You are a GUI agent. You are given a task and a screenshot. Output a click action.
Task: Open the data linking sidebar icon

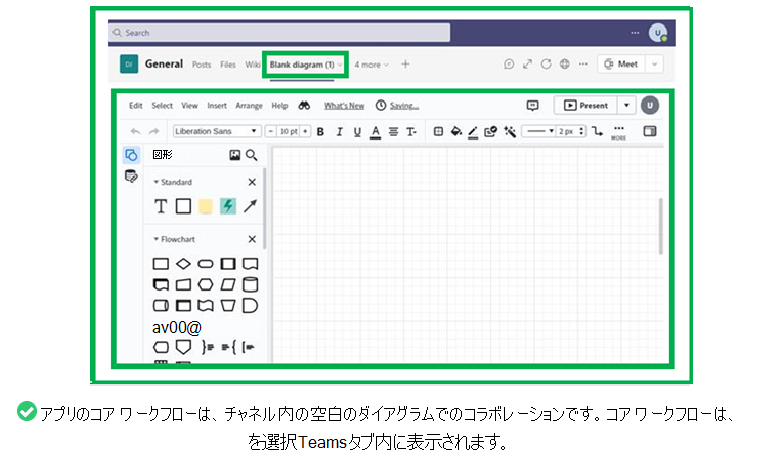tap(131, 176)
